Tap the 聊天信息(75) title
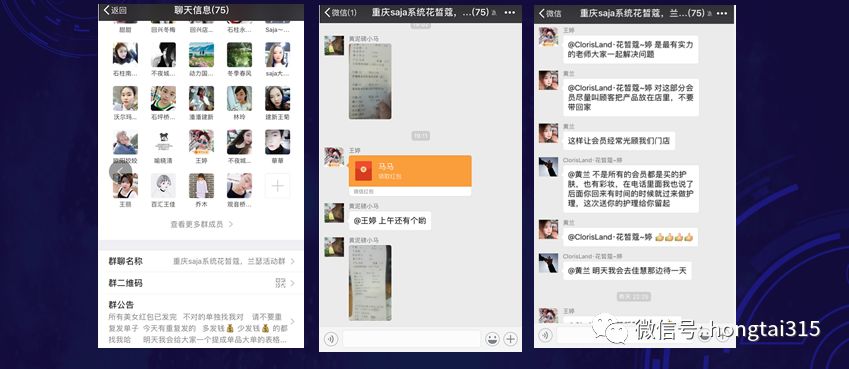 [x=201, y=10]
